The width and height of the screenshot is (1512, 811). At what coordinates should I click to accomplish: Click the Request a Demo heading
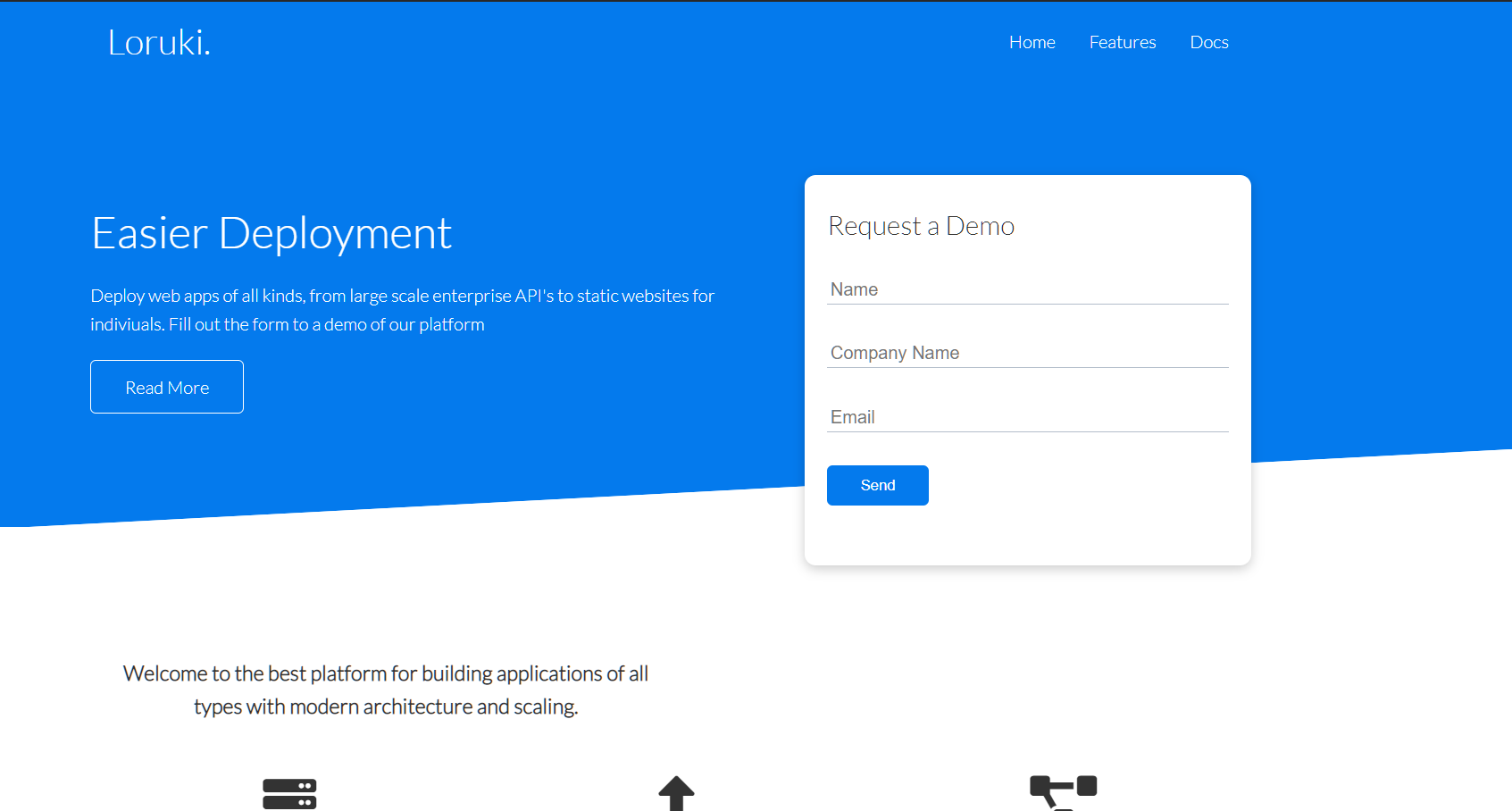point(921,226)
